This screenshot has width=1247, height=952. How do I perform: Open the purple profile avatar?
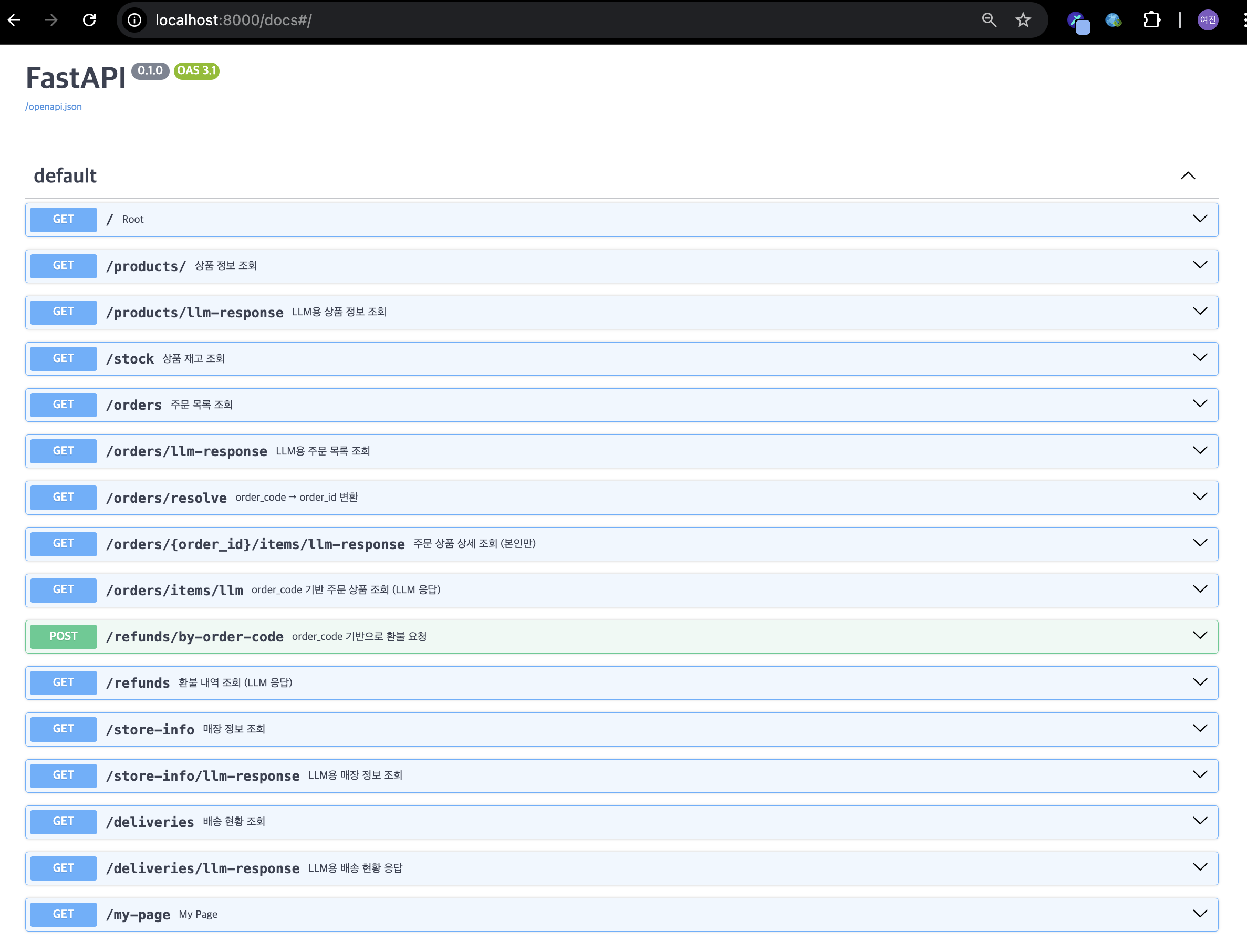click(1207, 20)
